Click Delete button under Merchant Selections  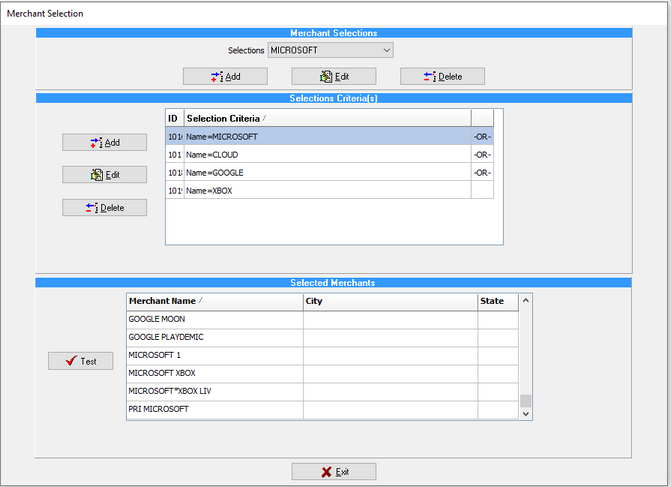coord(442,76)
